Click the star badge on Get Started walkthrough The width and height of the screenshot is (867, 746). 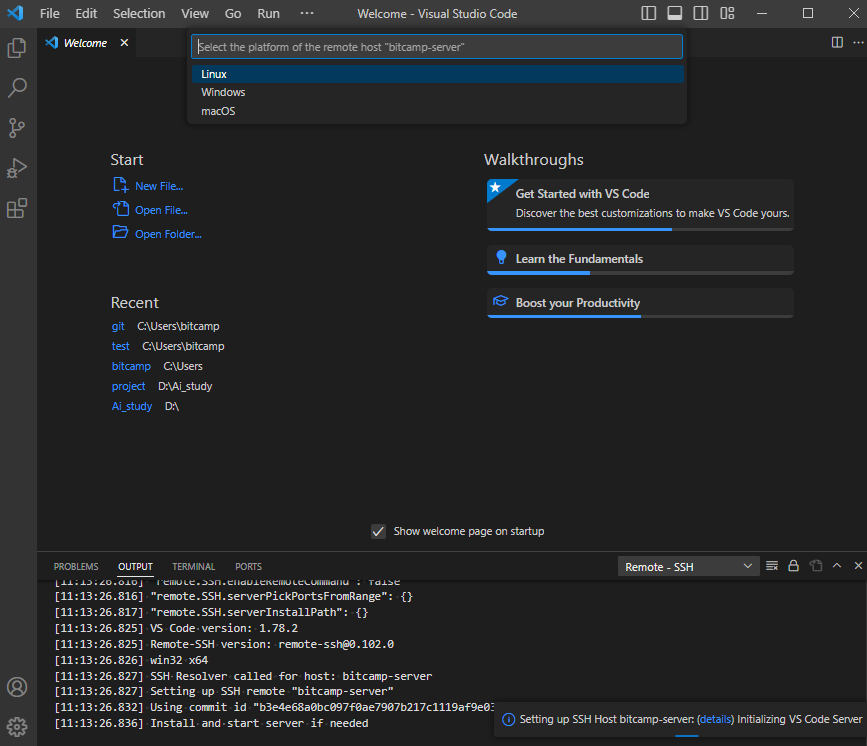click(x=496, y=187)
